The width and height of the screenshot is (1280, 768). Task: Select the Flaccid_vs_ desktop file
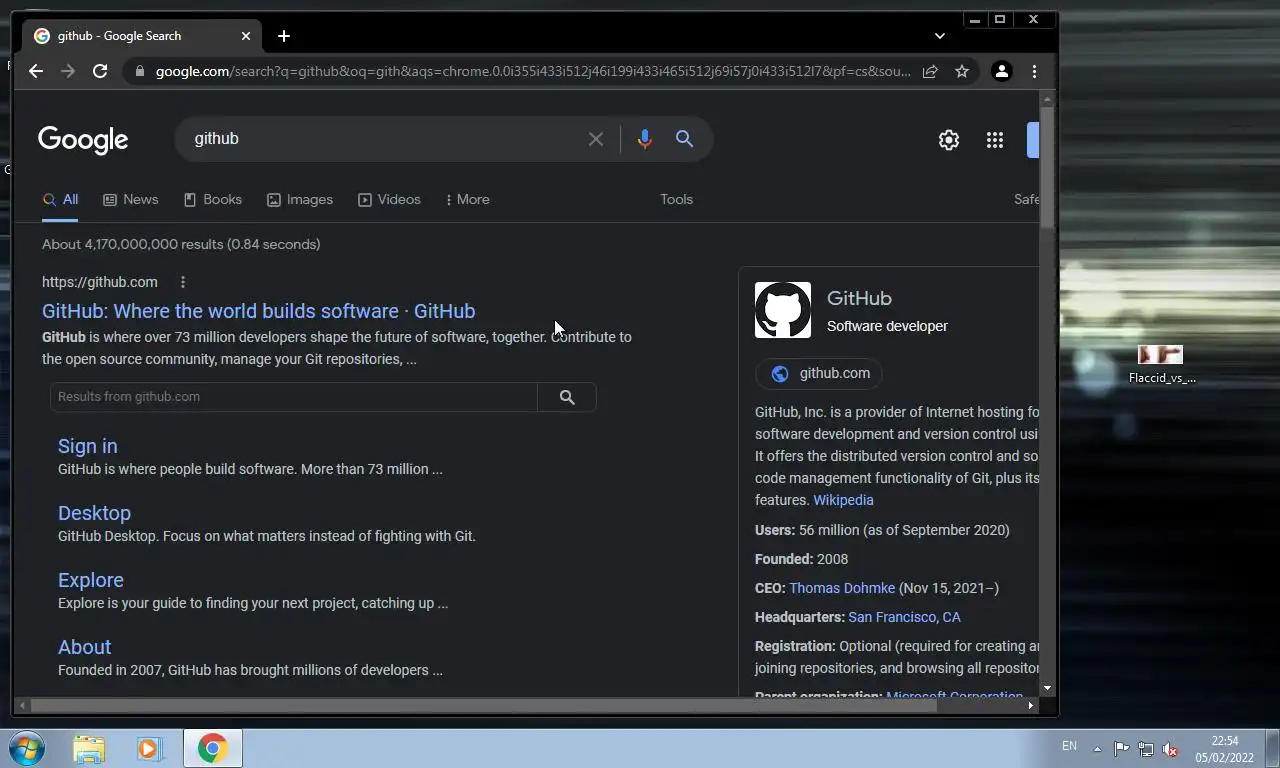(x=1161, y=365)
